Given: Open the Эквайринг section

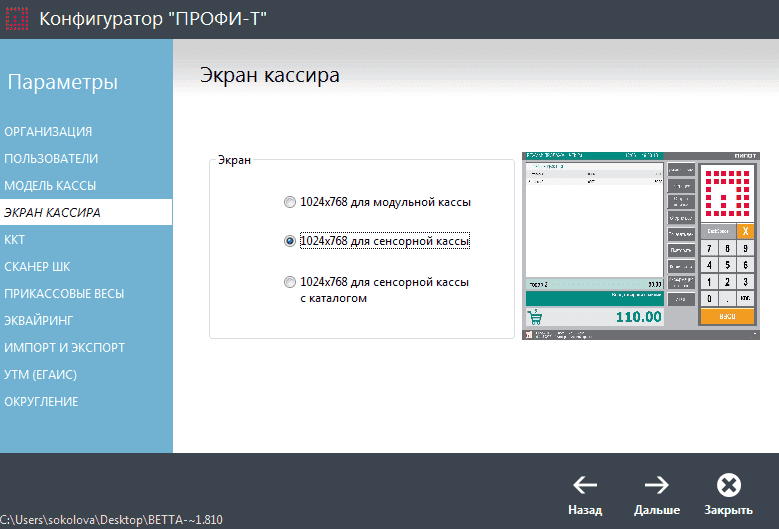Looking at the screenshot, I should tap(39, 320).
